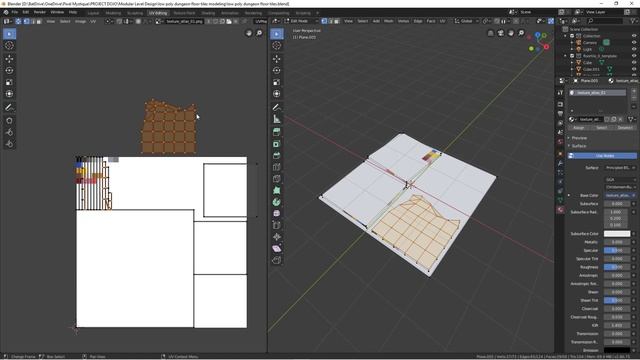
Task: Click the Base Color texture link field
Action: 618,196
